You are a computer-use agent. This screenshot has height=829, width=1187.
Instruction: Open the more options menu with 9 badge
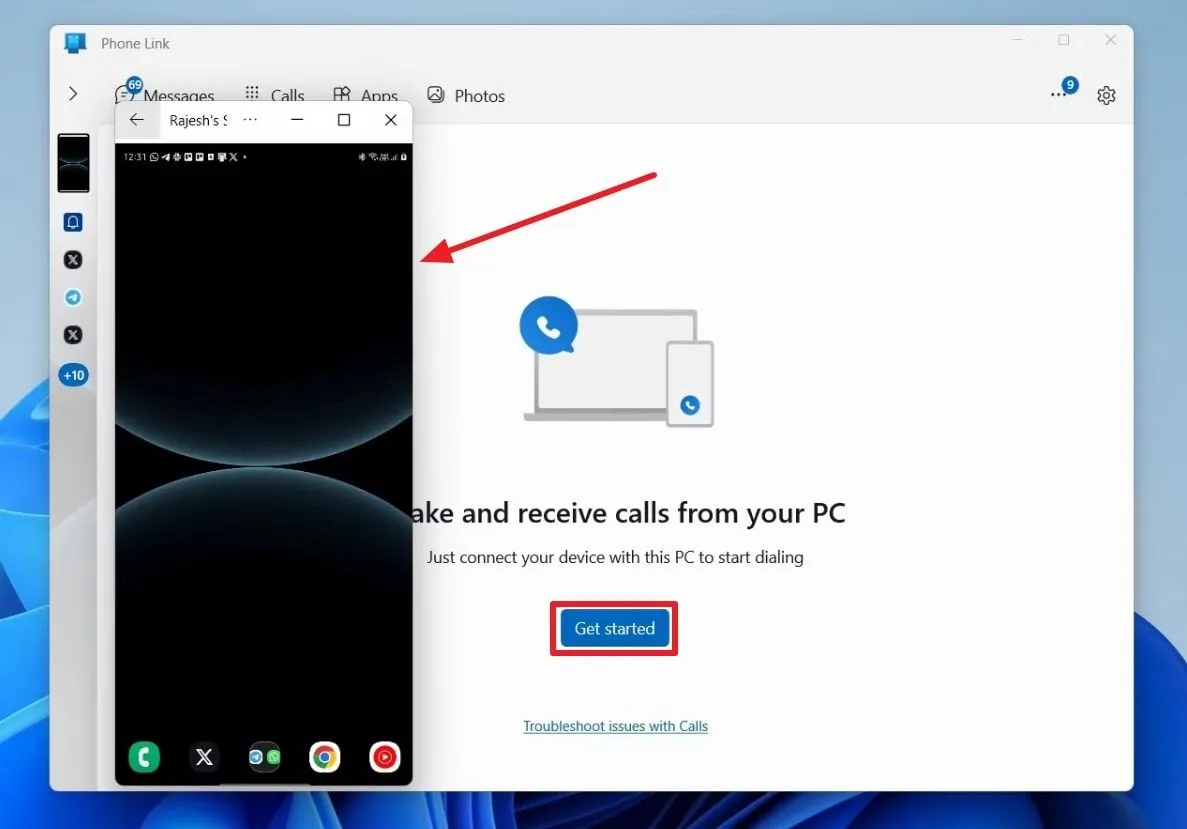1064,89
